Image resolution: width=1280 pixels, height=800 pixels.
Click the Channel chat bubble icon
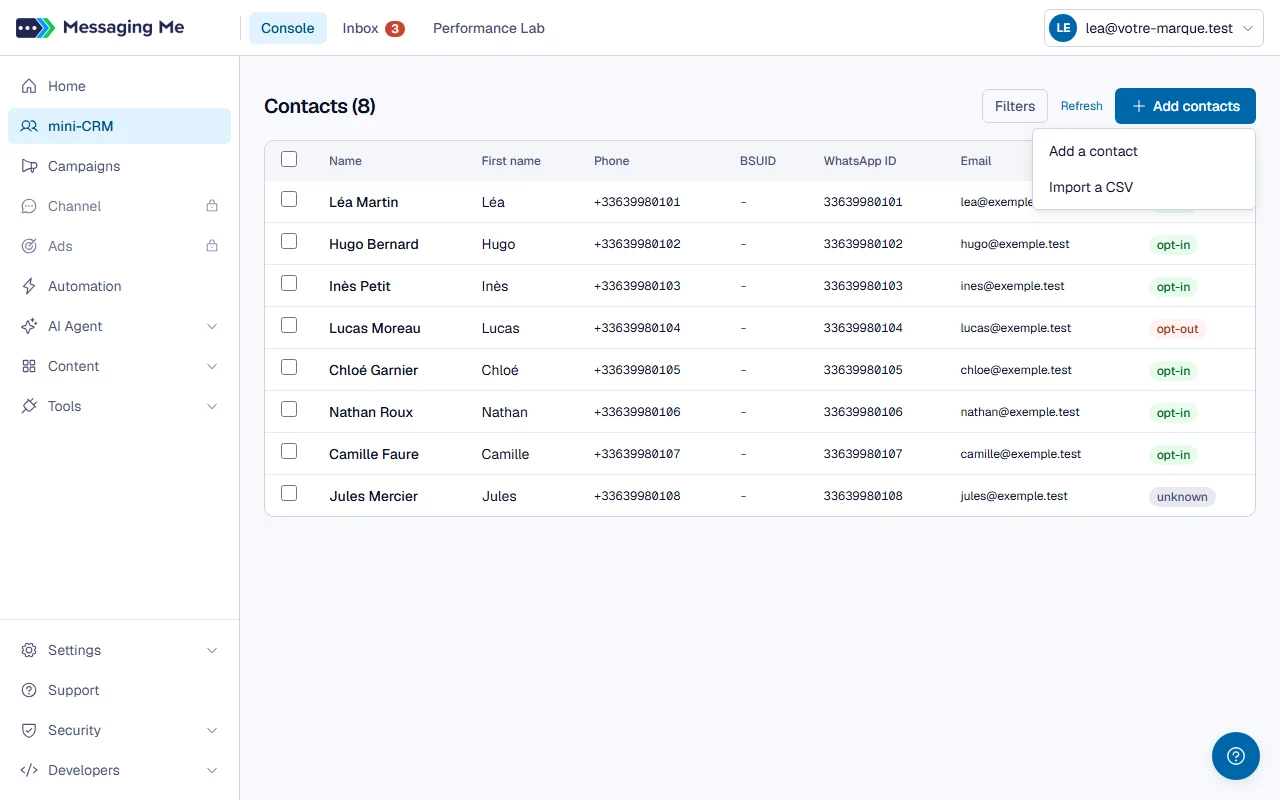point(29,206)
